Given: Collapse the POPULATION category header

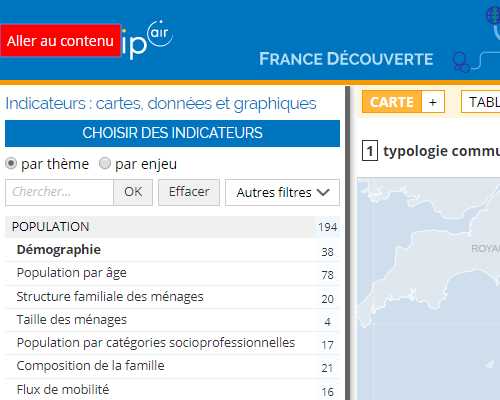Looking at the screenshot, I should pyautogui.click(x=172, y=227).
